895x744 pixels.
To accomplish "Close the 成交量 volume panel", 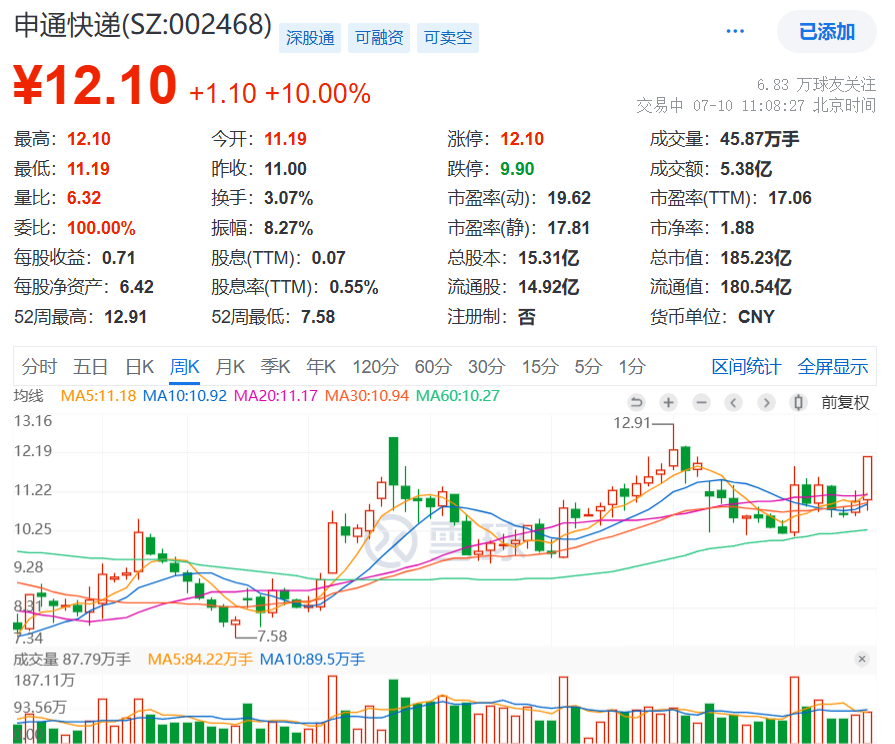I will 862,659.
